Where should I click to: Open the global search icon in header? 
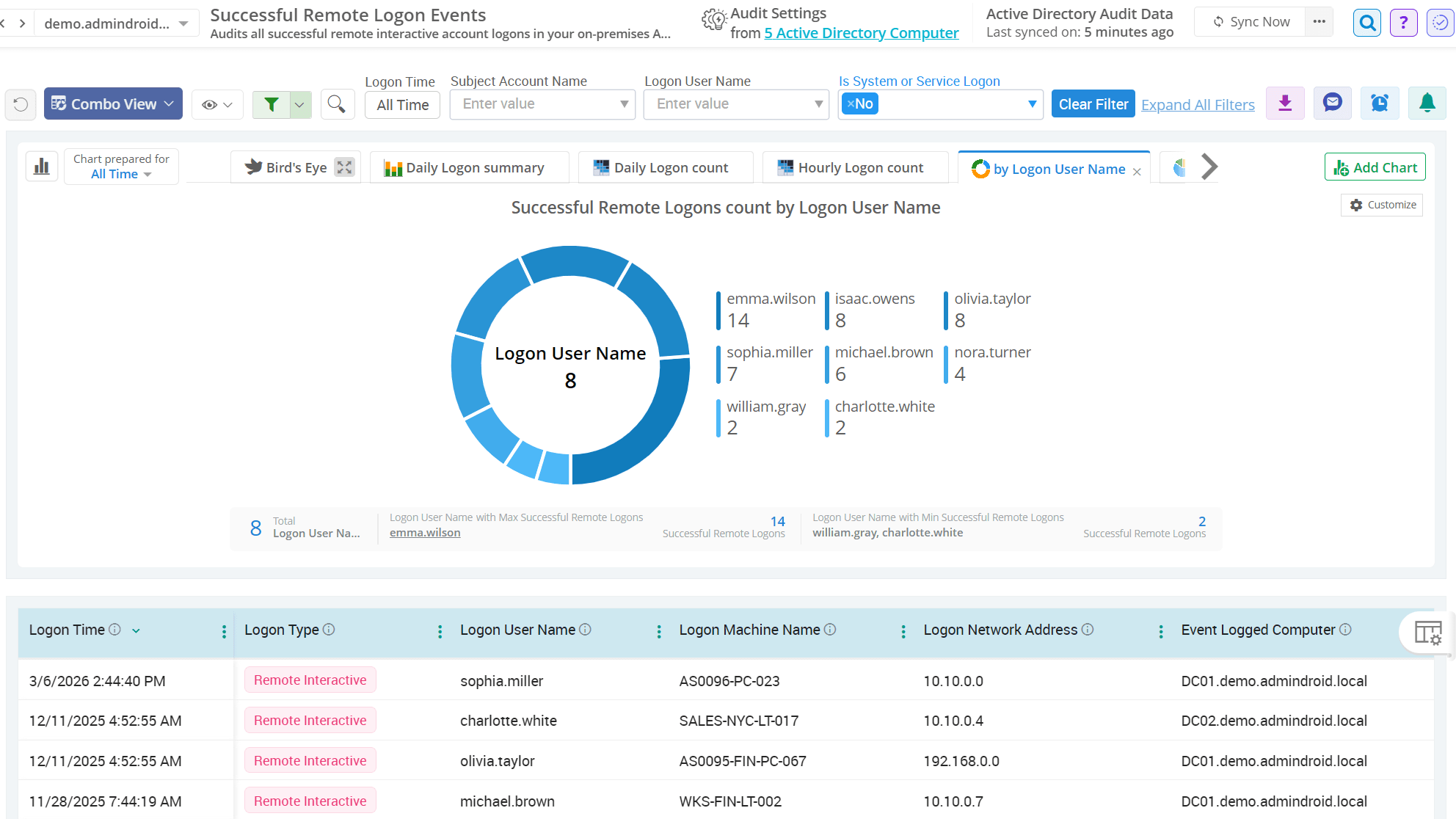[1367, 23]
